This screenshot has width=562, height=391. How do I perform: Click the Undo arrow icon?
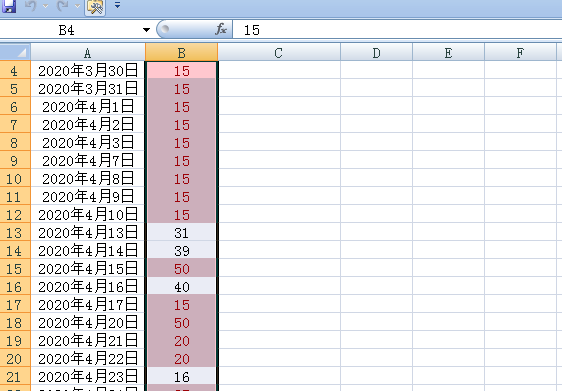pos(31,6)
